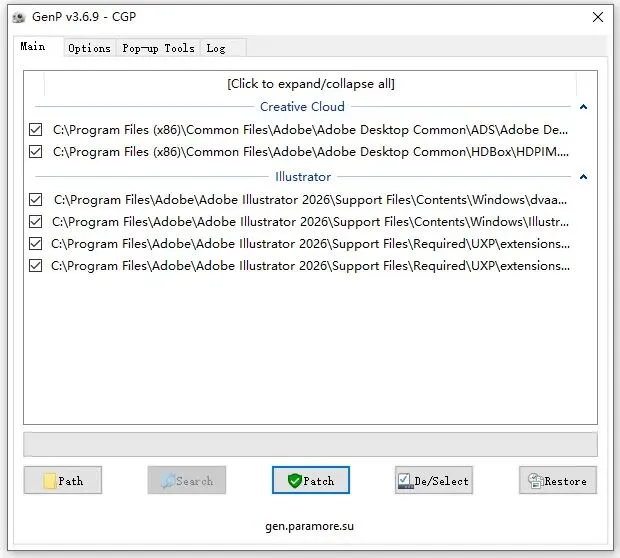Select the path ending ADS\Adobe De...
This screenshot has height=558, width=620.
(310, 130)
